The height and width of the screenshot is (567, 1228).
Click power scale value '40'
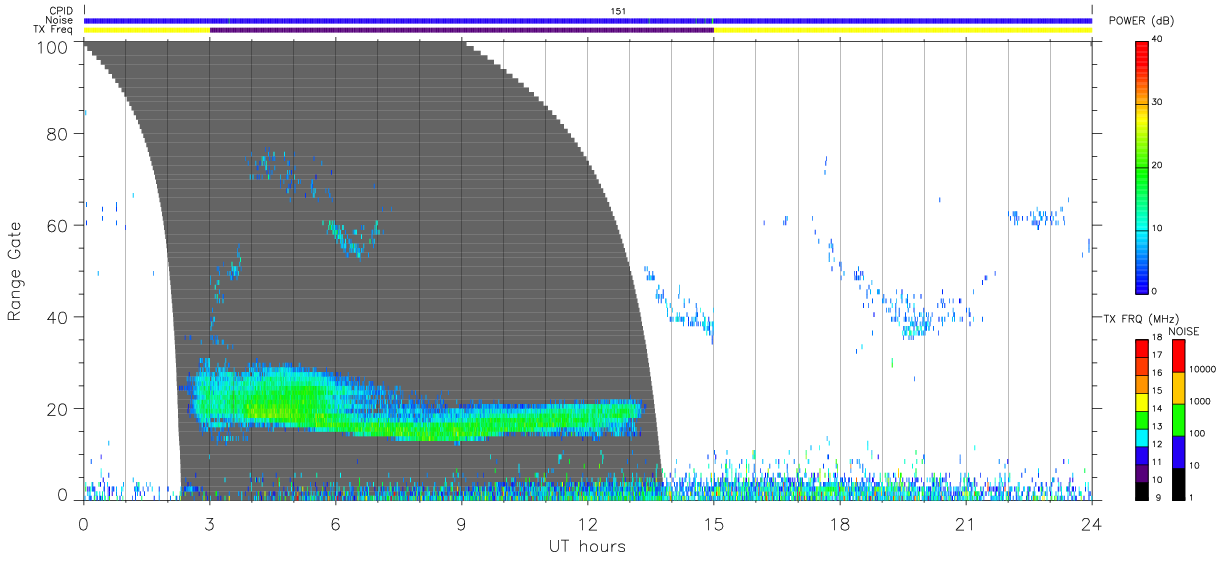pos(1159,40)
